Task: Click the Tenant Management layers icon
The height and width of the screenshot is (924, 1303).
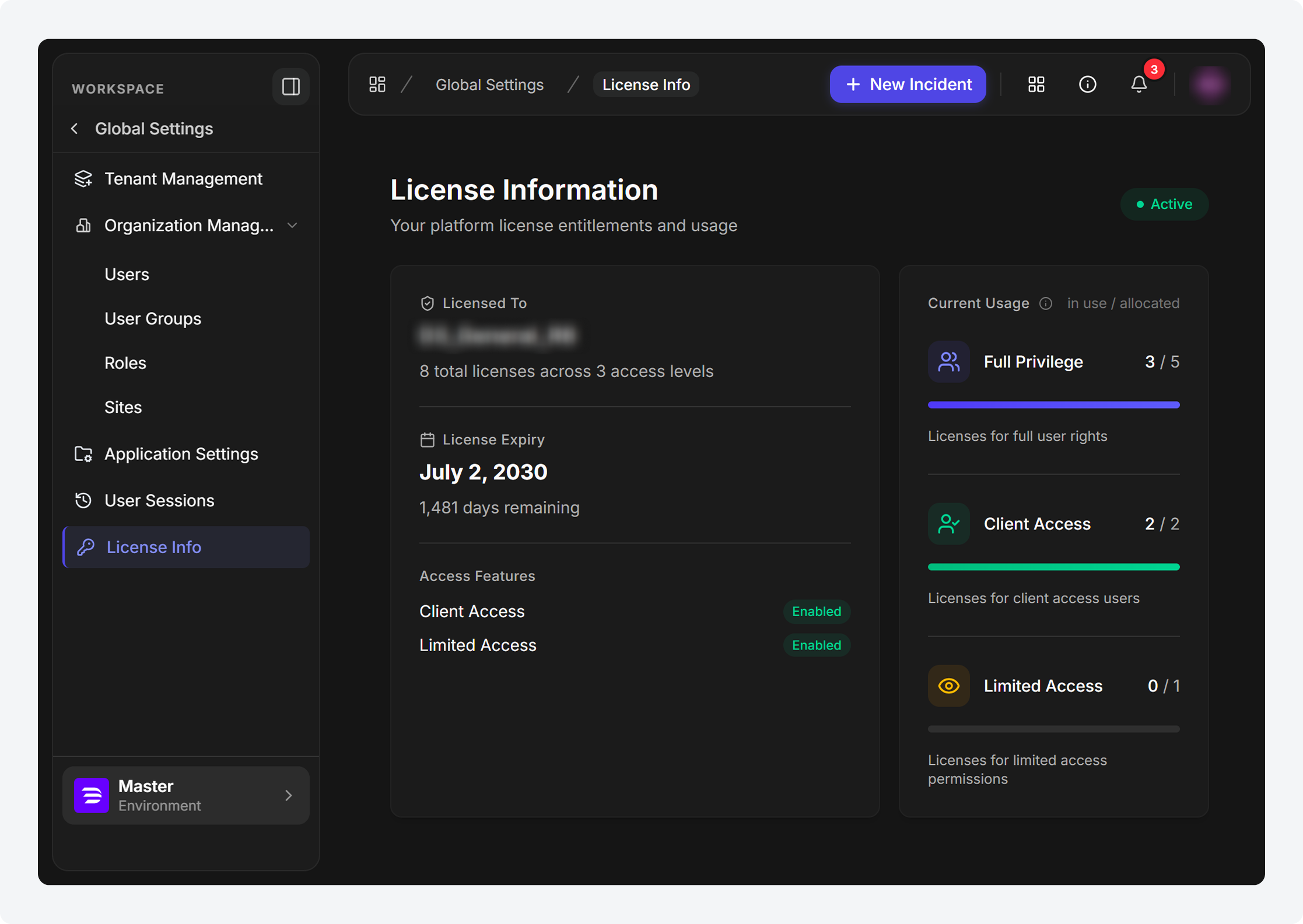Action: [83, 178]
